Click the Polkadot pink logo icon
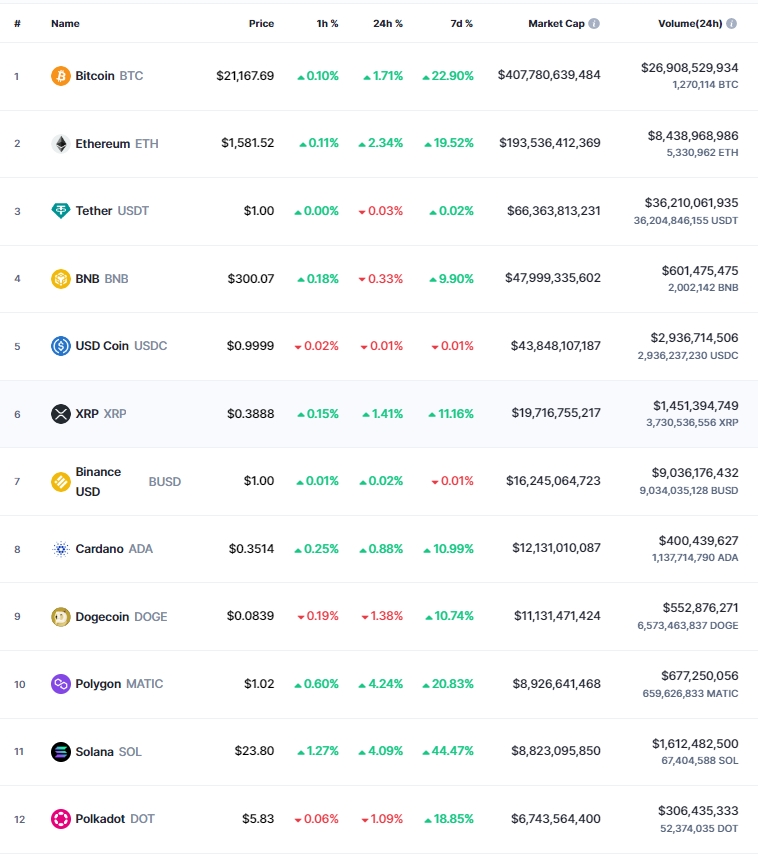The width and height of the screenshot is (758, 855). pos(61,819)
